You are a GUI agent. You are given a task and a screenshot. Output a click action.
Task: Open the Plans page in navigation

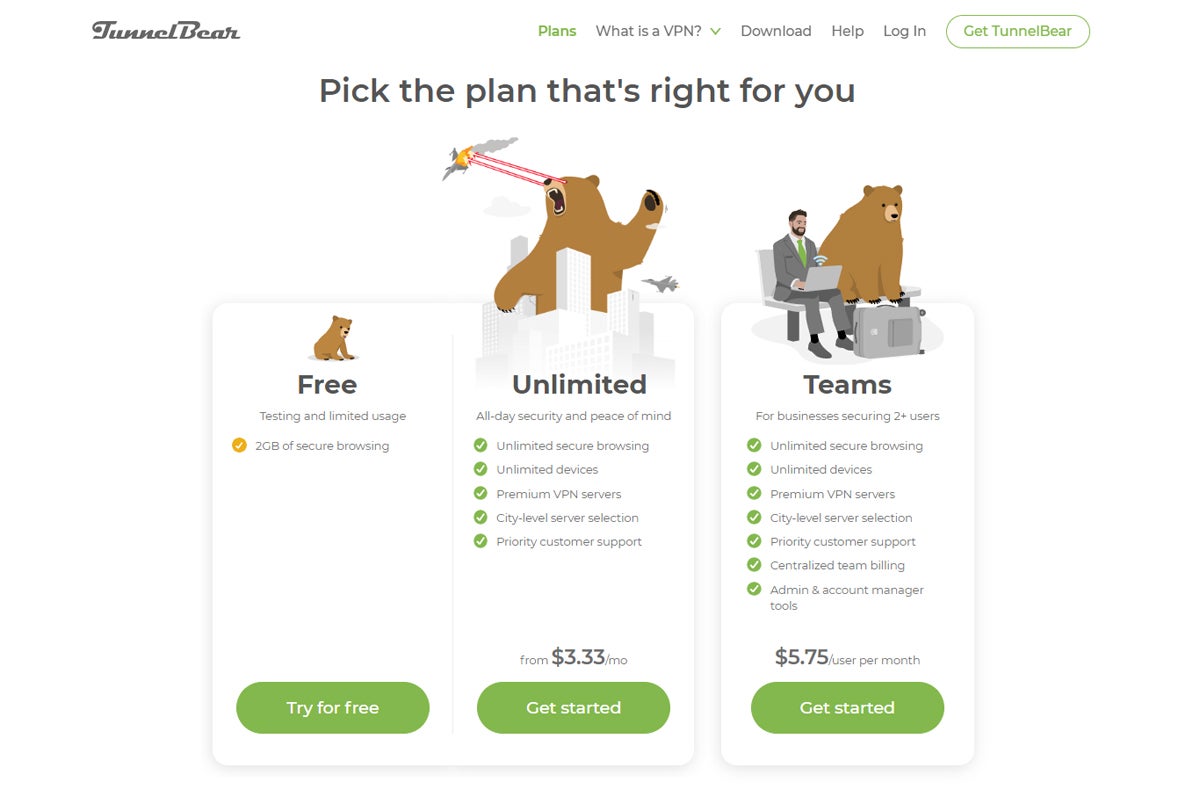[x=557, y=31]
